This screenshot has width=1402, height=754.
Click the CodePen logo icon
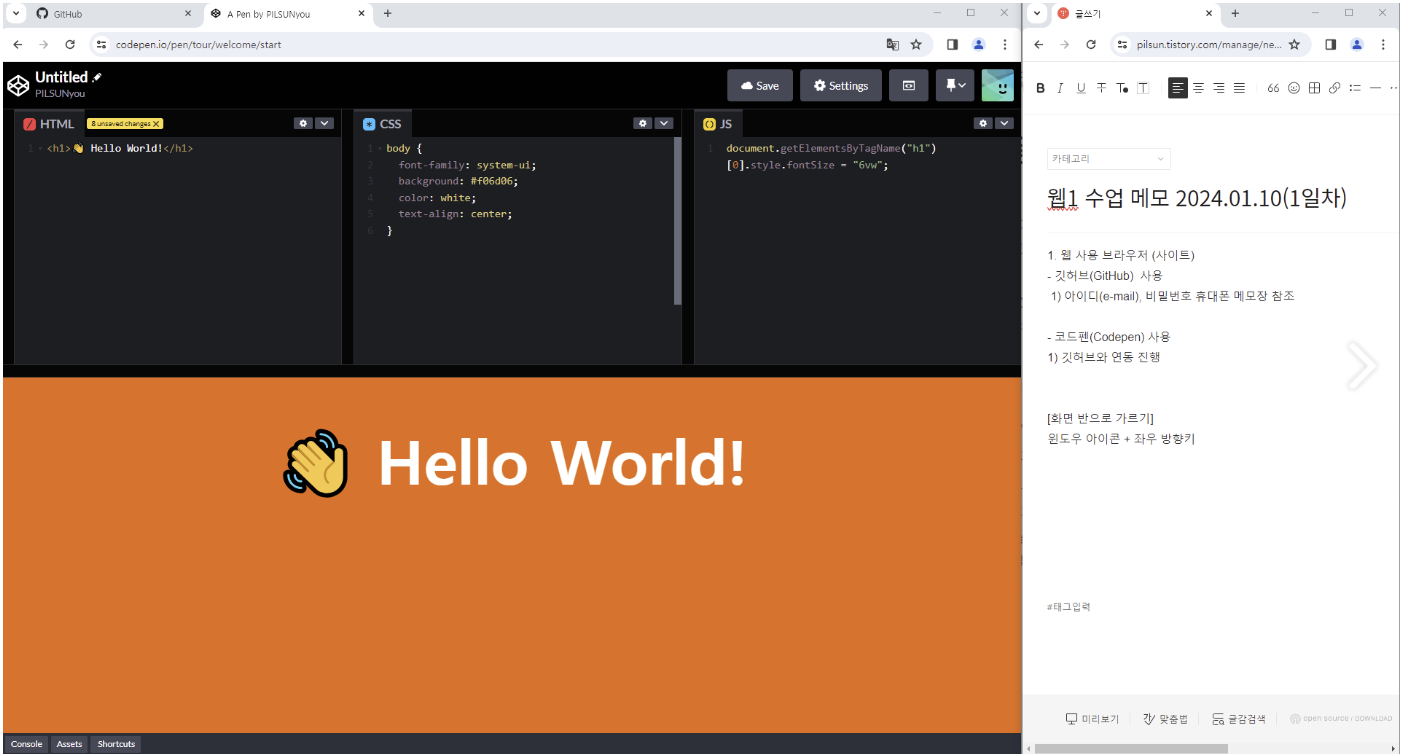tap(18, 85)
